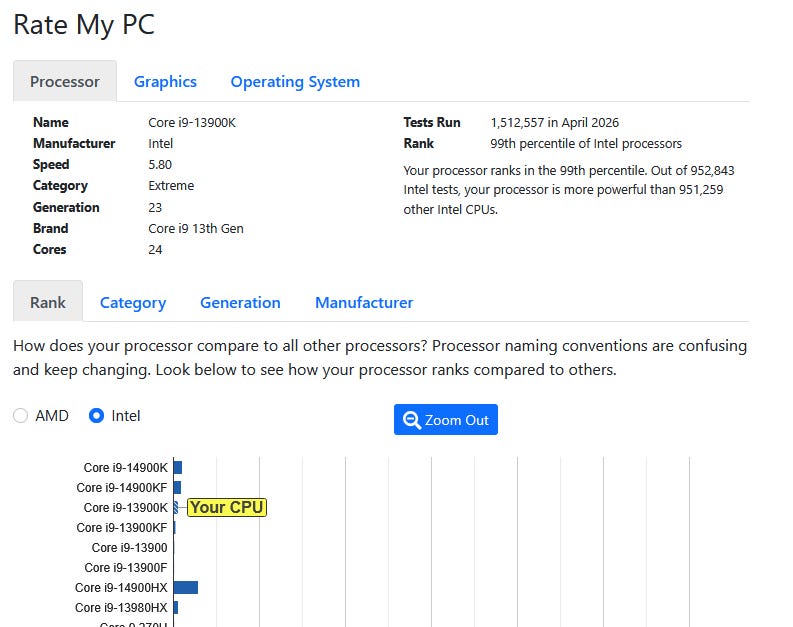The width and height of the screenshot is (793, 627).
Task: Click the Cores value 24
Action: [x=155, y=249]
